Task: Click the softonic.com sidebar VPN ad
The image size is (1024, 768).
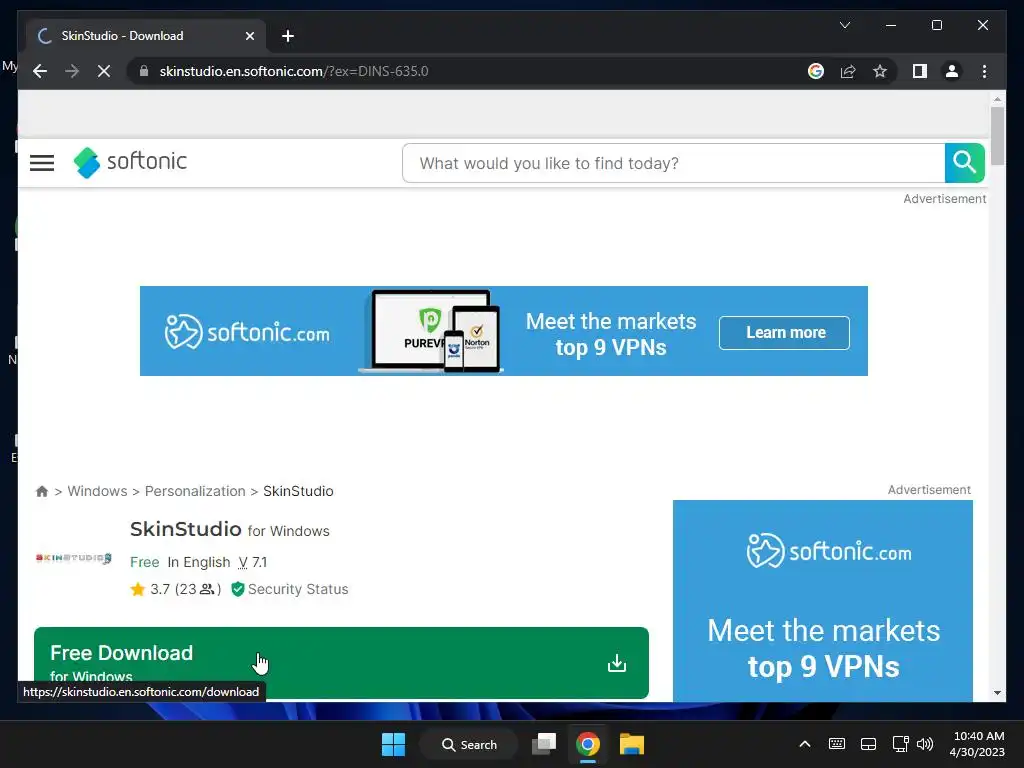Action: (822, 601)
